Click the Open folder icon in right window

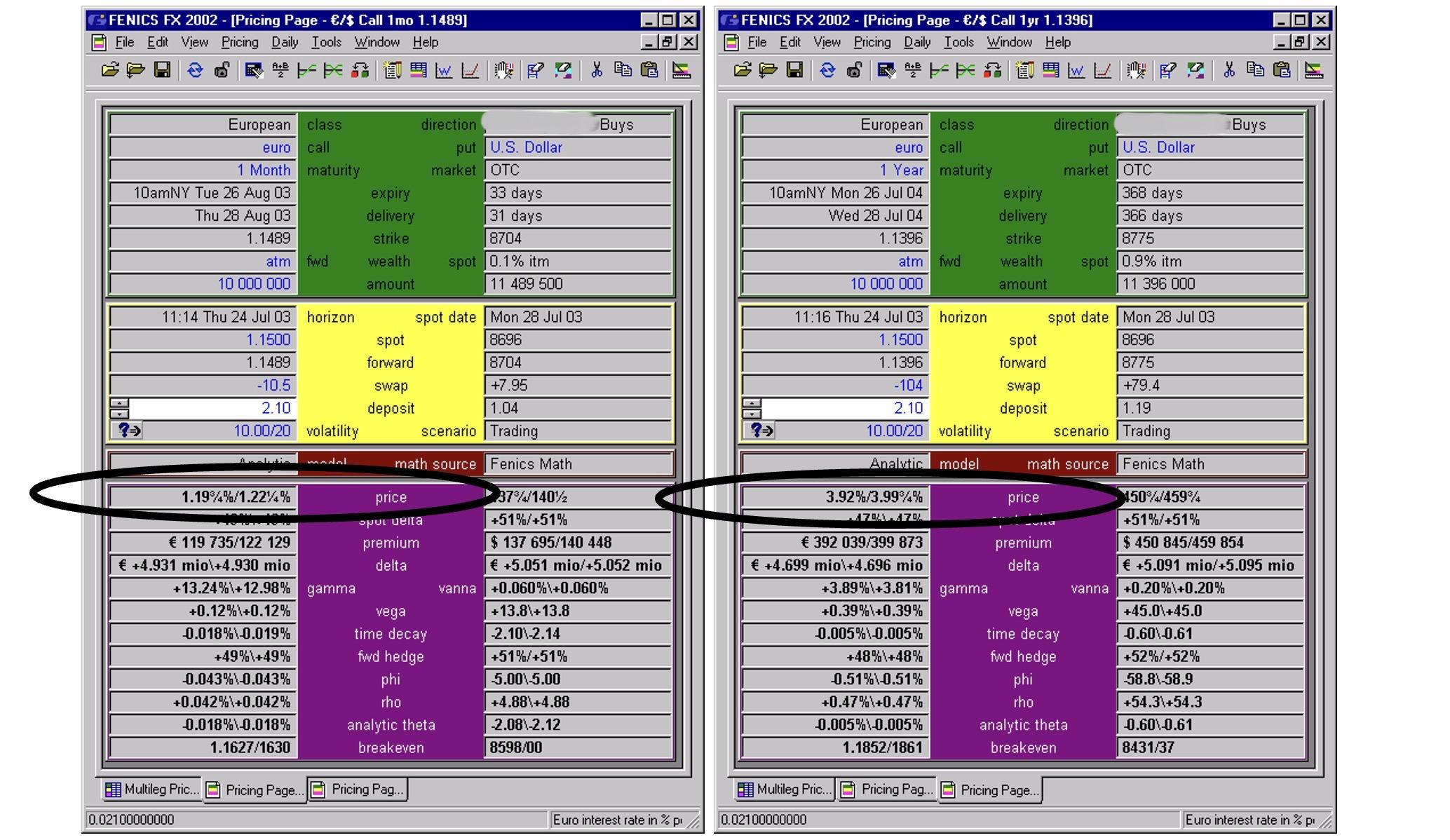coord(743,69)
